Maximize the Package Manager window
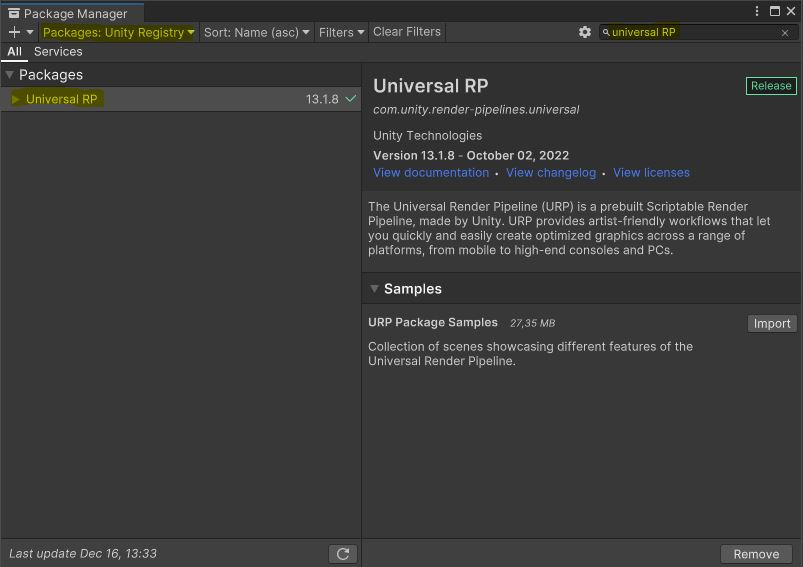Viewport: 803px width, 567px height. [774, 11]
